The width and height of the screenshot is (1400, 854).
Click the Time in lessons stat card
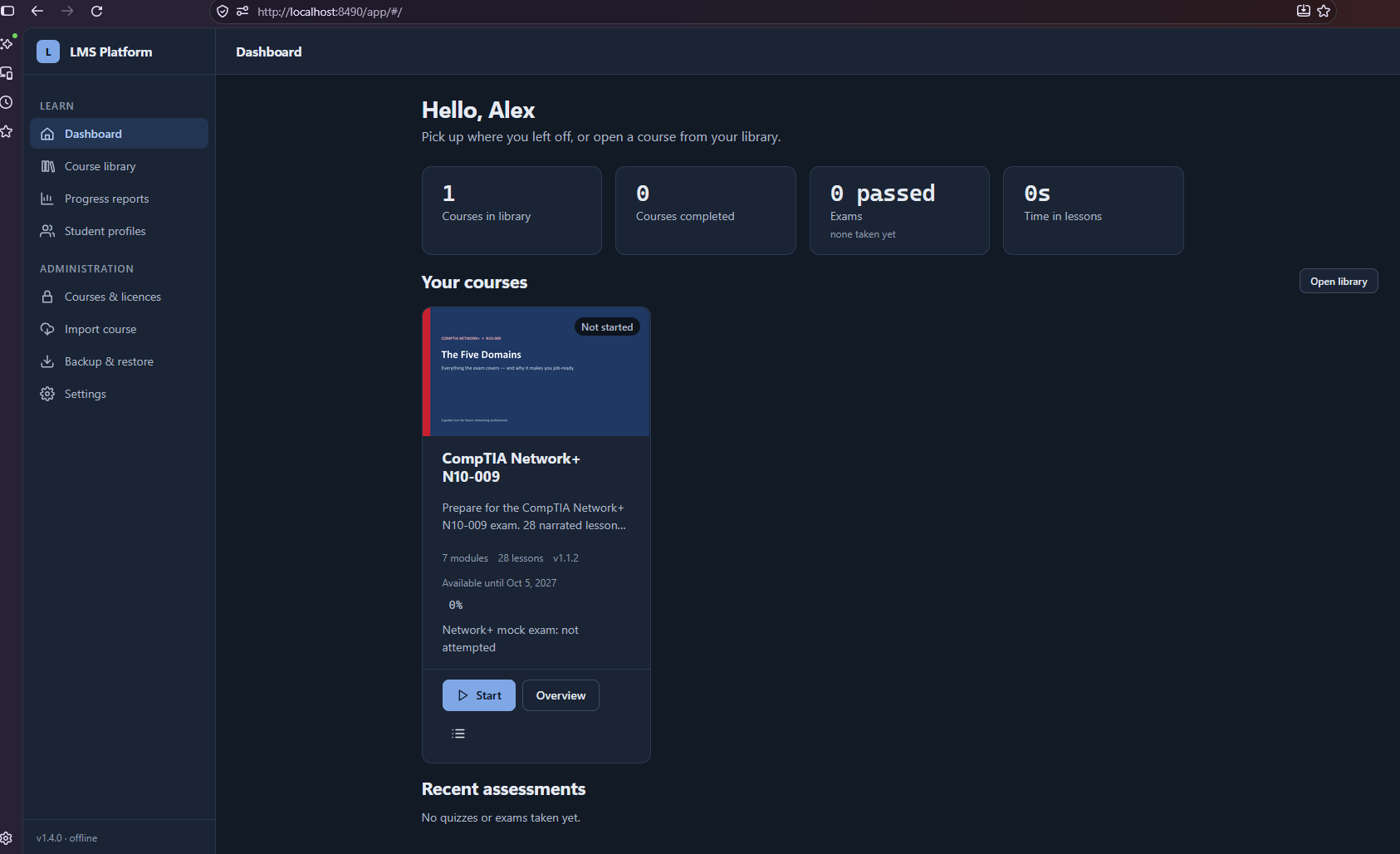[x=1094, y=210]
